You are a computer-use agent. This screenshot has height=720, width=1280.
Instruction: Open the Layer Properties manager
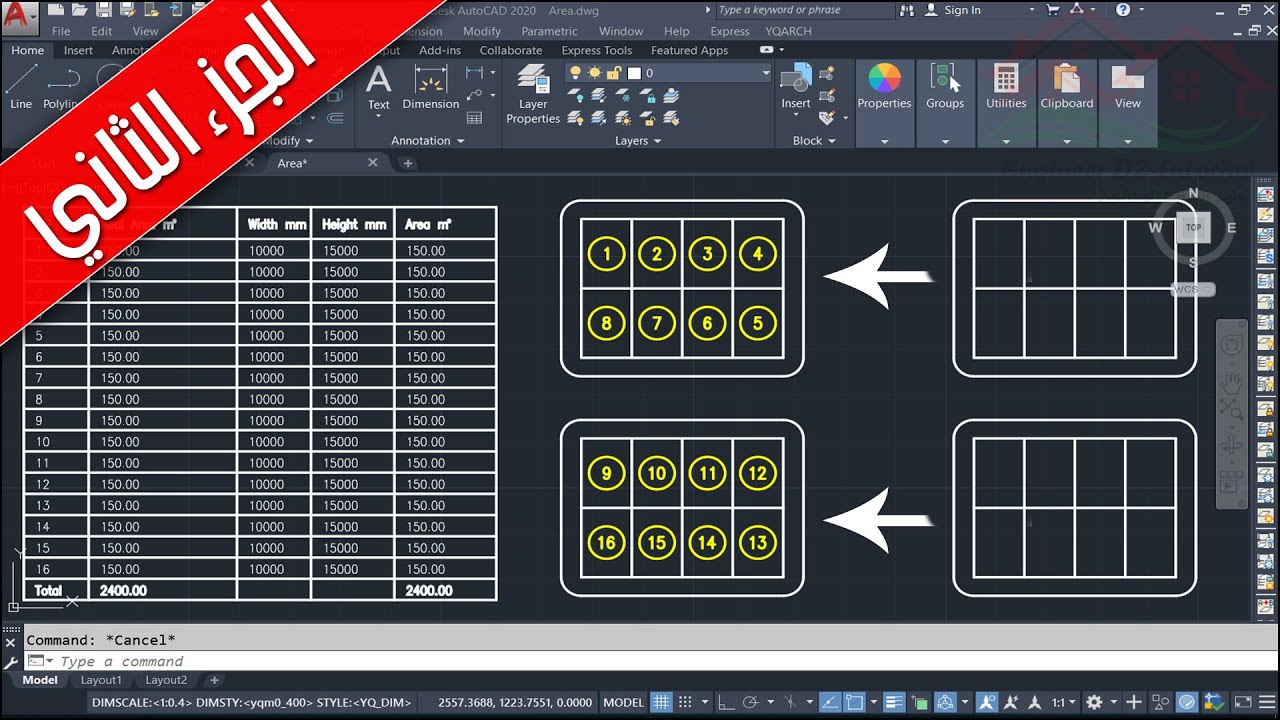click(533, 94)
